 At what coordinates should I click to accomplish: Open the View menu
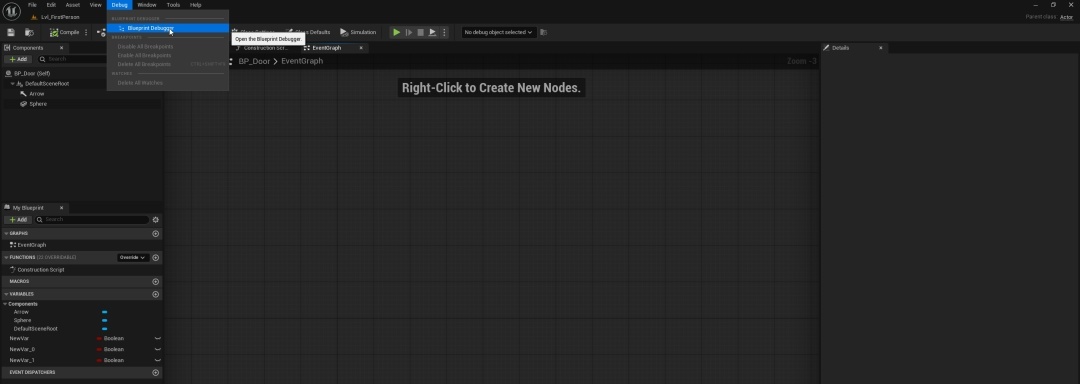point(96,5)
